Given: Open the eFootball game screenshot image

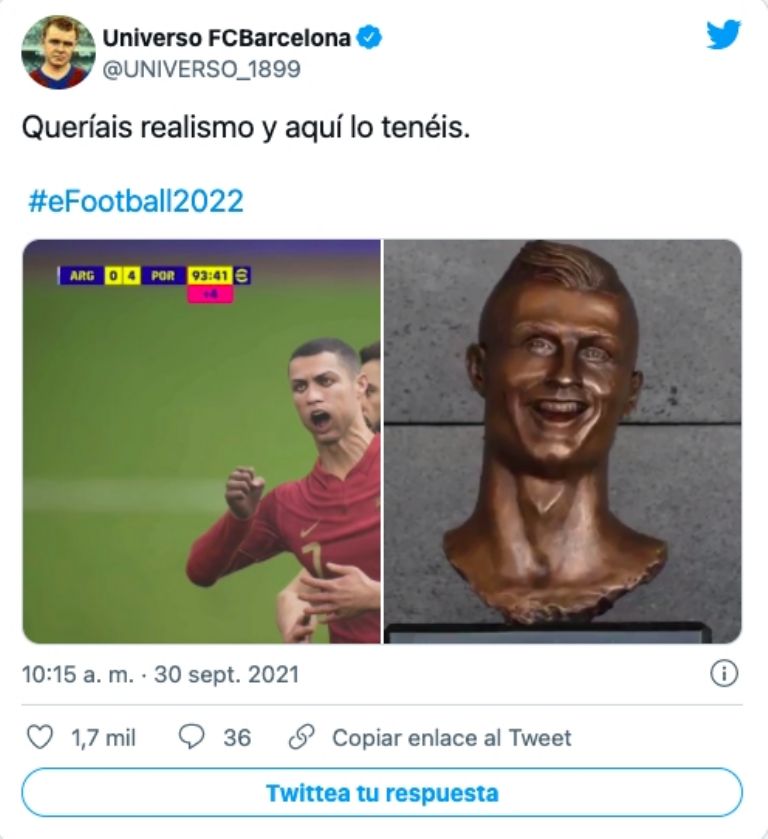Looking at the screenshot, I should (x=201, y=441).
